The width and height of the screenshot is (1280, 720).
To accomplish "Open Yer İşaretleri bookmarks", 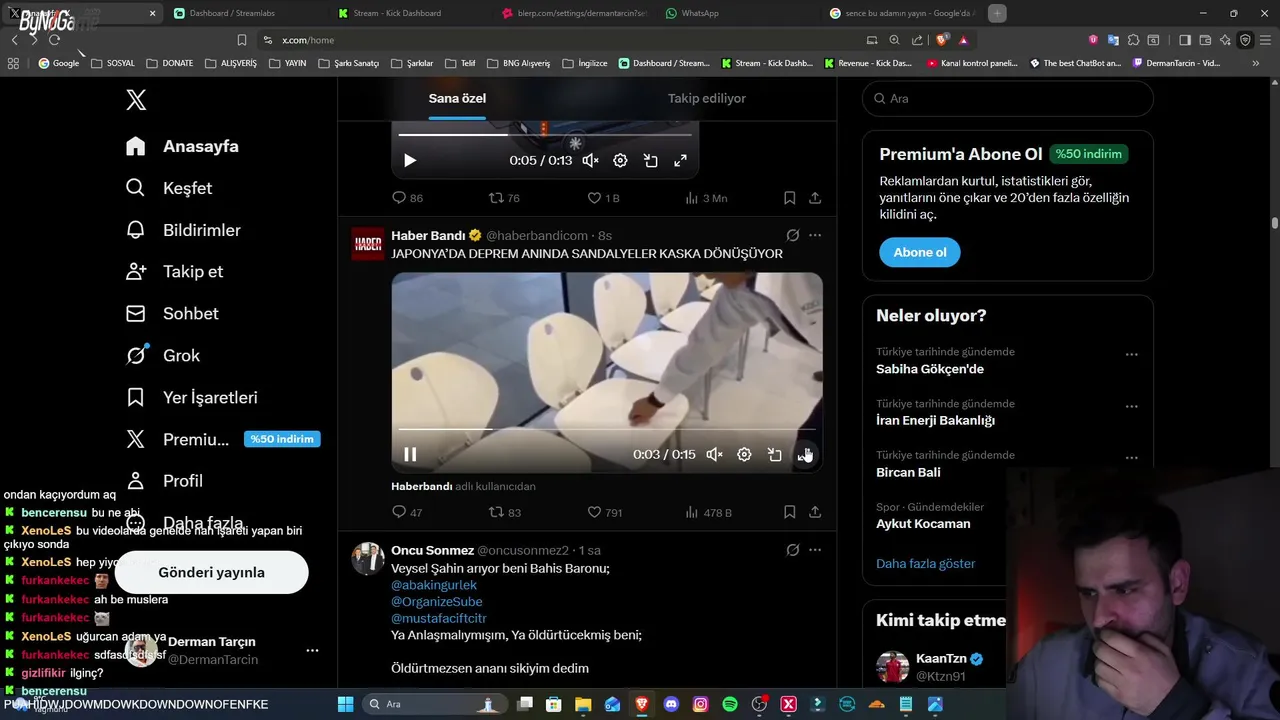I will coord(191,397).
